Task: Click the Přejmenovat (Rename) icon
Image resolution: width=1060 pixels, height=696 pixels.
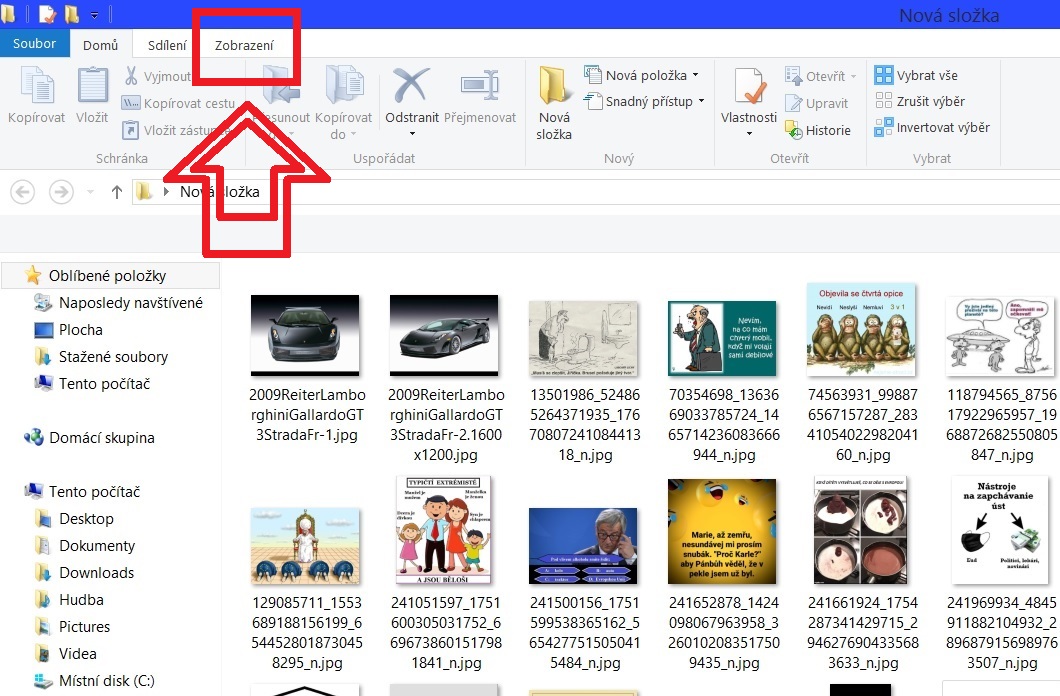Action: coord(479,87)
